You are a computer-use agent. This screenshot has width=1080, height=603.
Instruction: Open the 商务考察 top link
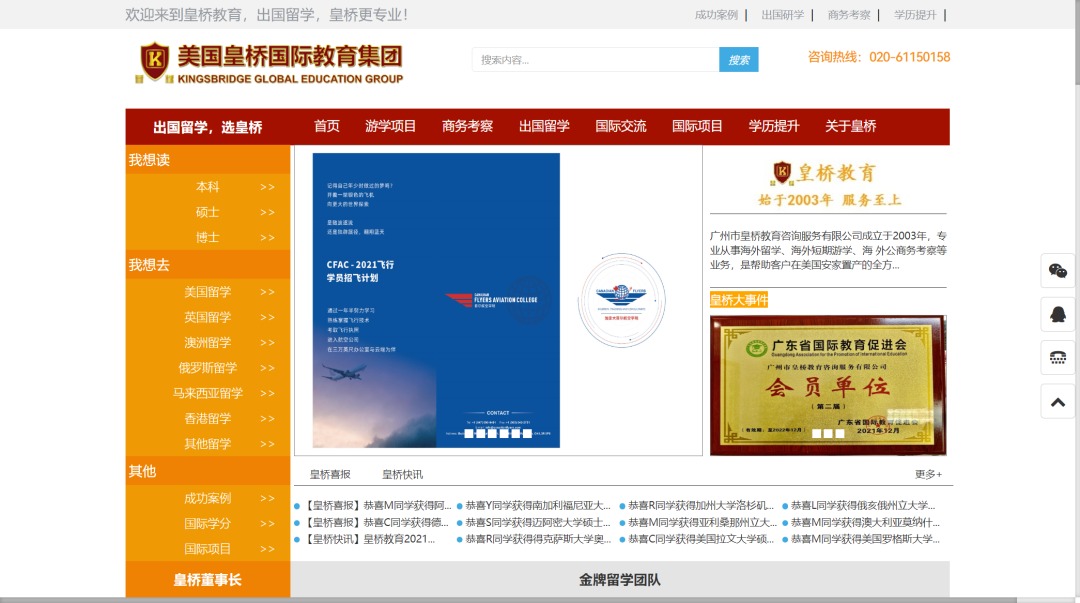pos(849,14)
